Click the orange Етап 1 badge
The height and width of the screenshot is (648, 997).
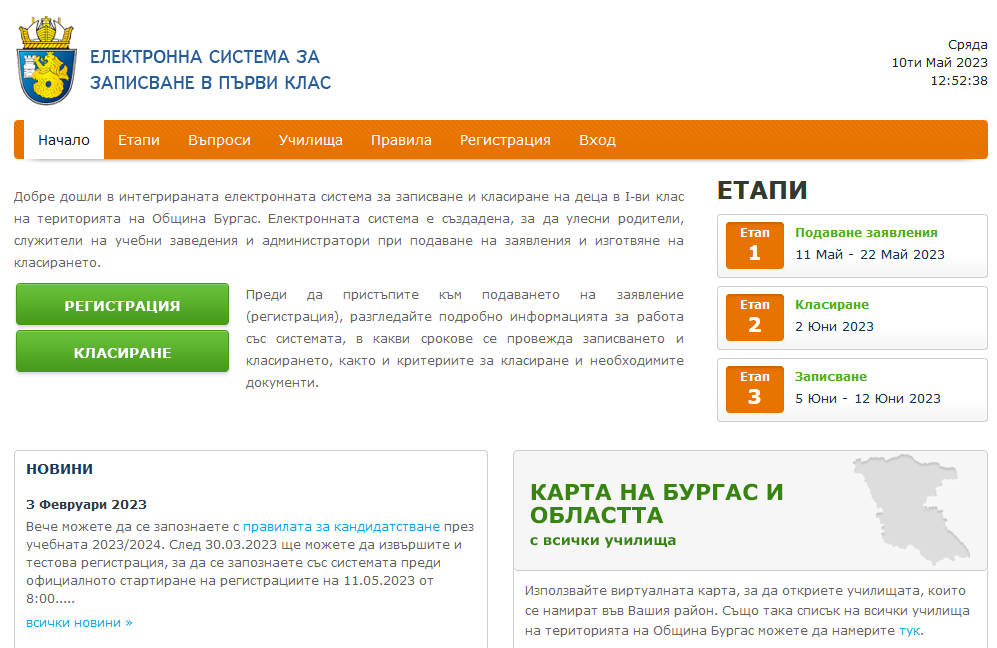point(754,245)
